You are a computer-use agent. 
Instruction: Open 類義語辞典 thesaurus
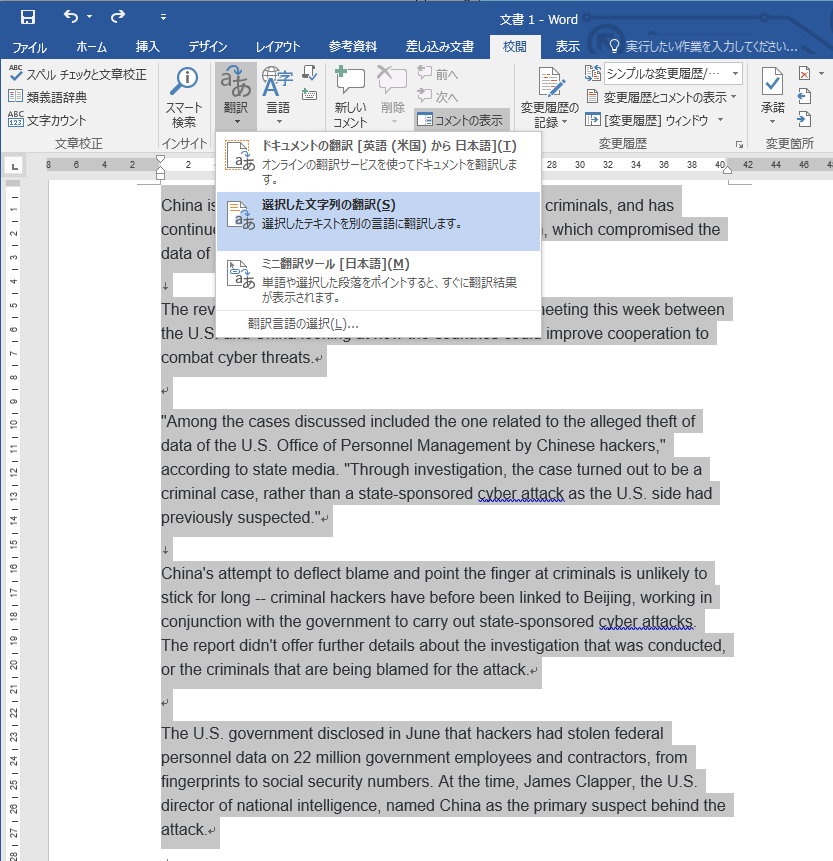(x=48, y=97)
